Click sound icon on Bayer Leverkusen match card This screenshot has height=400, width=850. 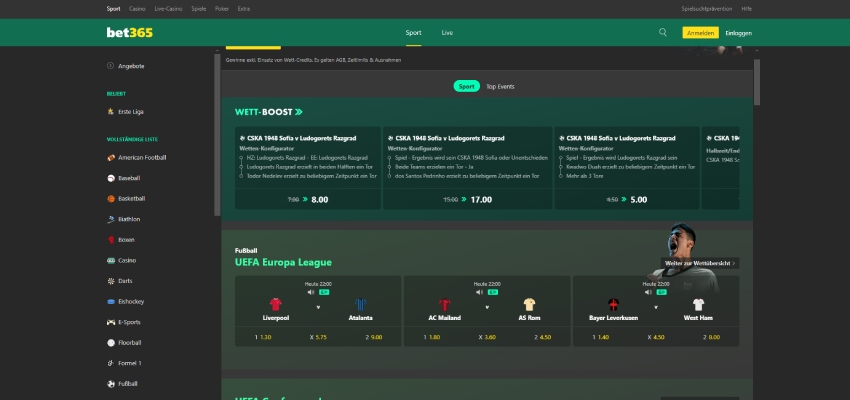pos(648,292)
